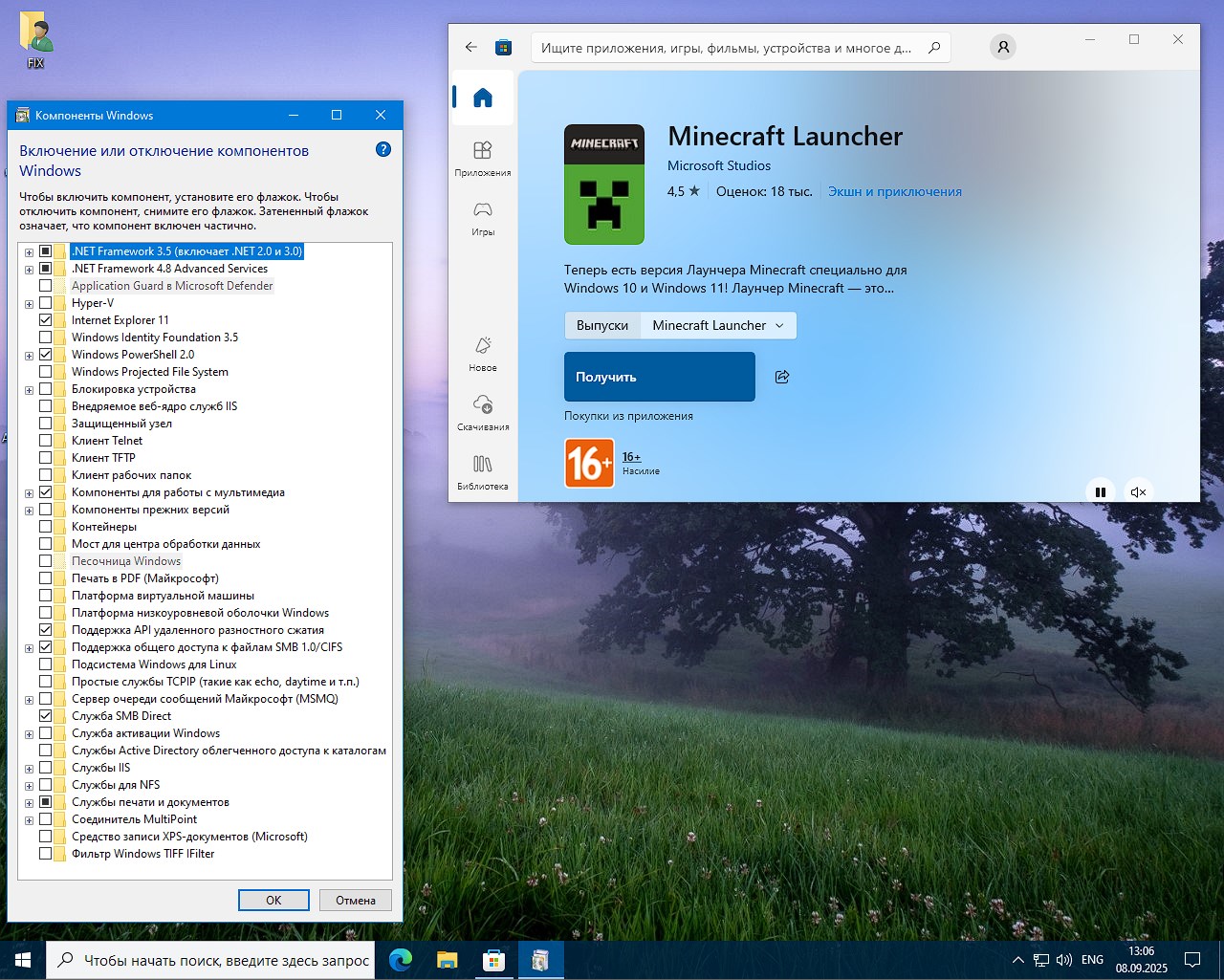Image resolution: width=1224 pixels, height=980 pixels.
Task: Click the share icon next to Получить
Action: [x=782, y=377]
